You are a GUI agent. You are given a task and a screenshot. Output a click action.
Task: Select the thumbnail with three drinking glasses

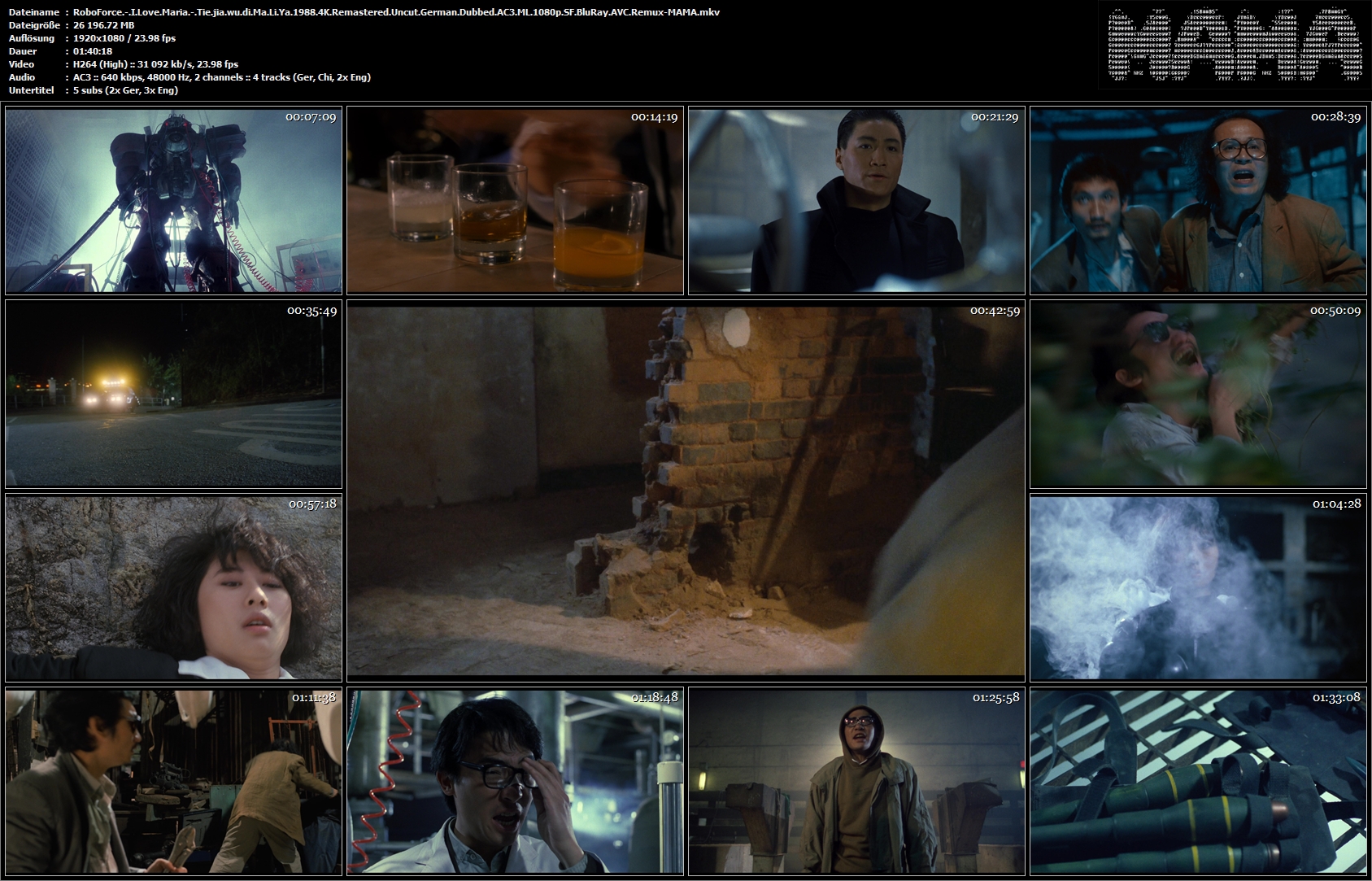(515, 201)
